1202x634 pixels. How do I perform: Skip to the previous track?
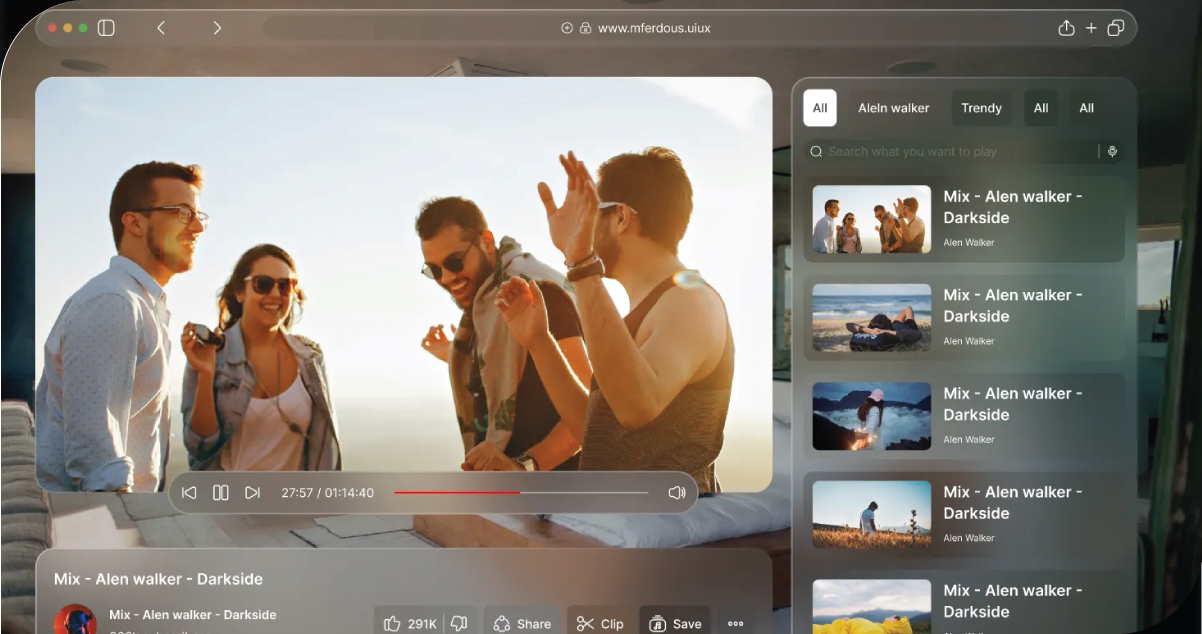click(x=189, y=493)
